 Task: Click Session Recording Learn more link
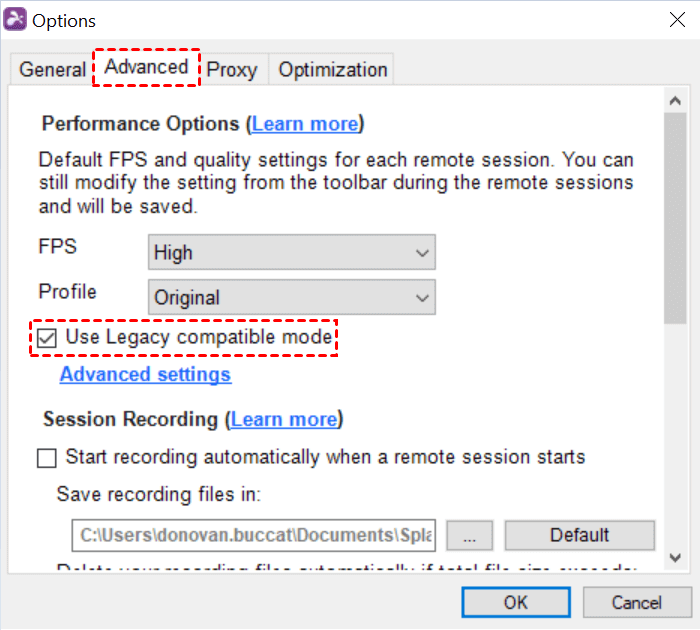(283, 419)
